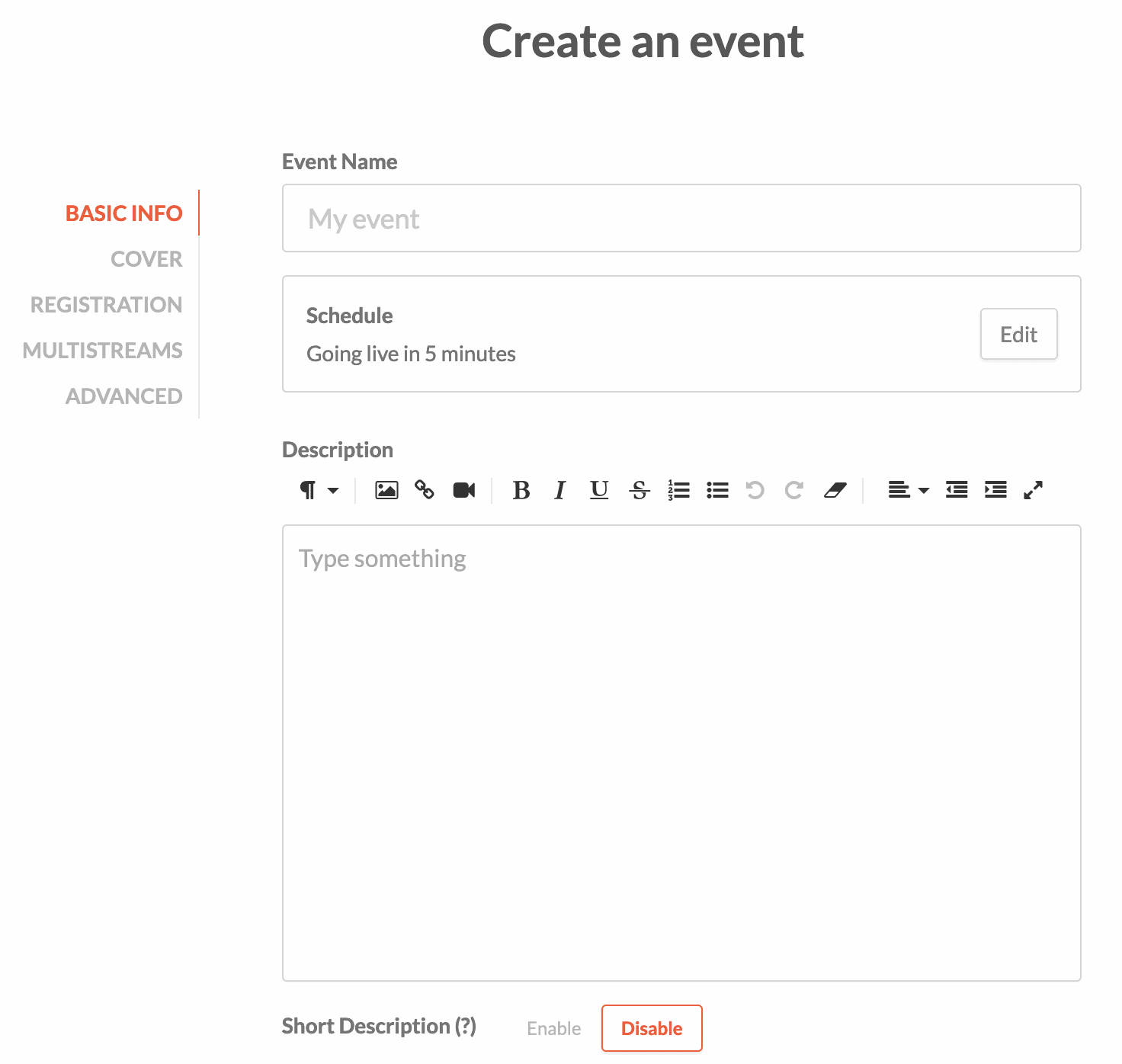Clear formatting with the eraser tool
The height and width of the screenshot is (1064, 1122).
(836, 490)
